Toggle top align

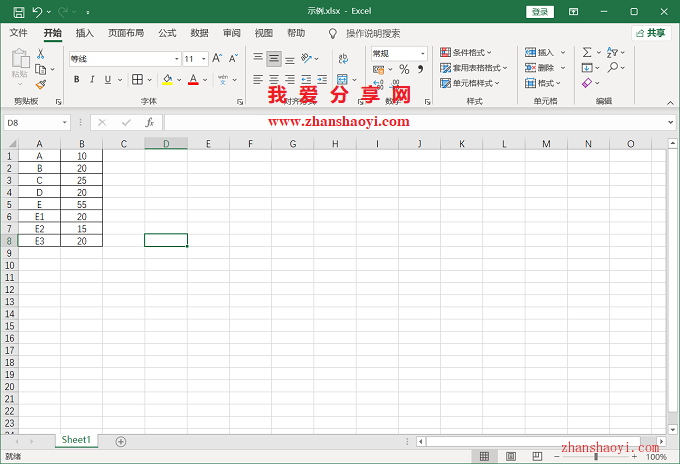(x=258, y=58)
